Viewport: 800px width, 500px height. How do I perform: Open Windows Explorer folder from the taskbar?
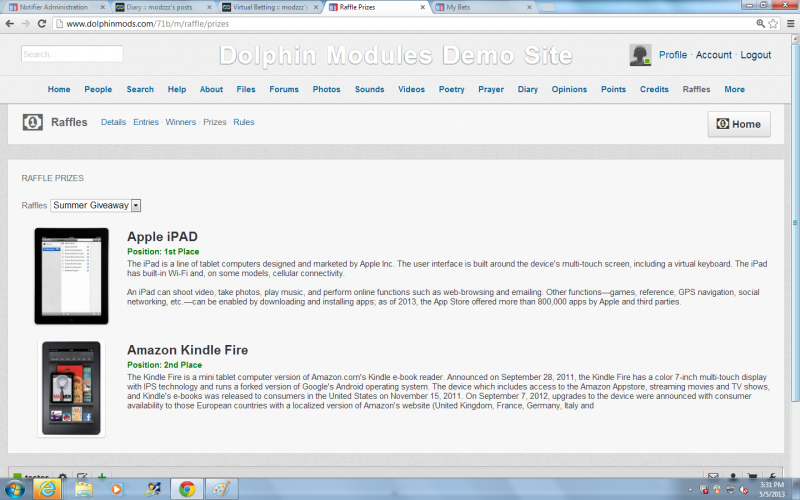point(84,489)
